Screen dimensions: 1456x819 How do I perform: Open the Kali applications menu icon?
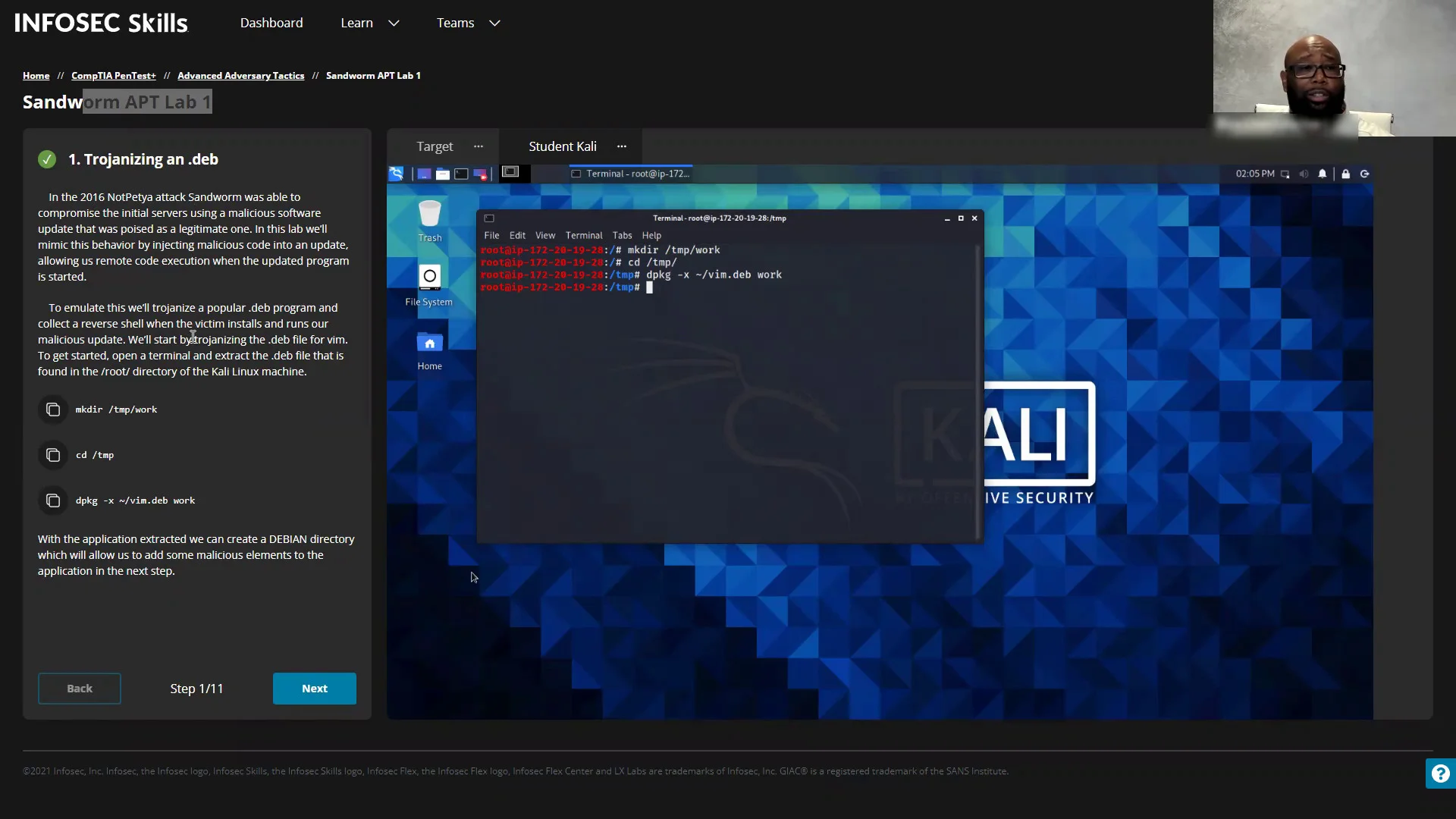[x=396, y=174]
